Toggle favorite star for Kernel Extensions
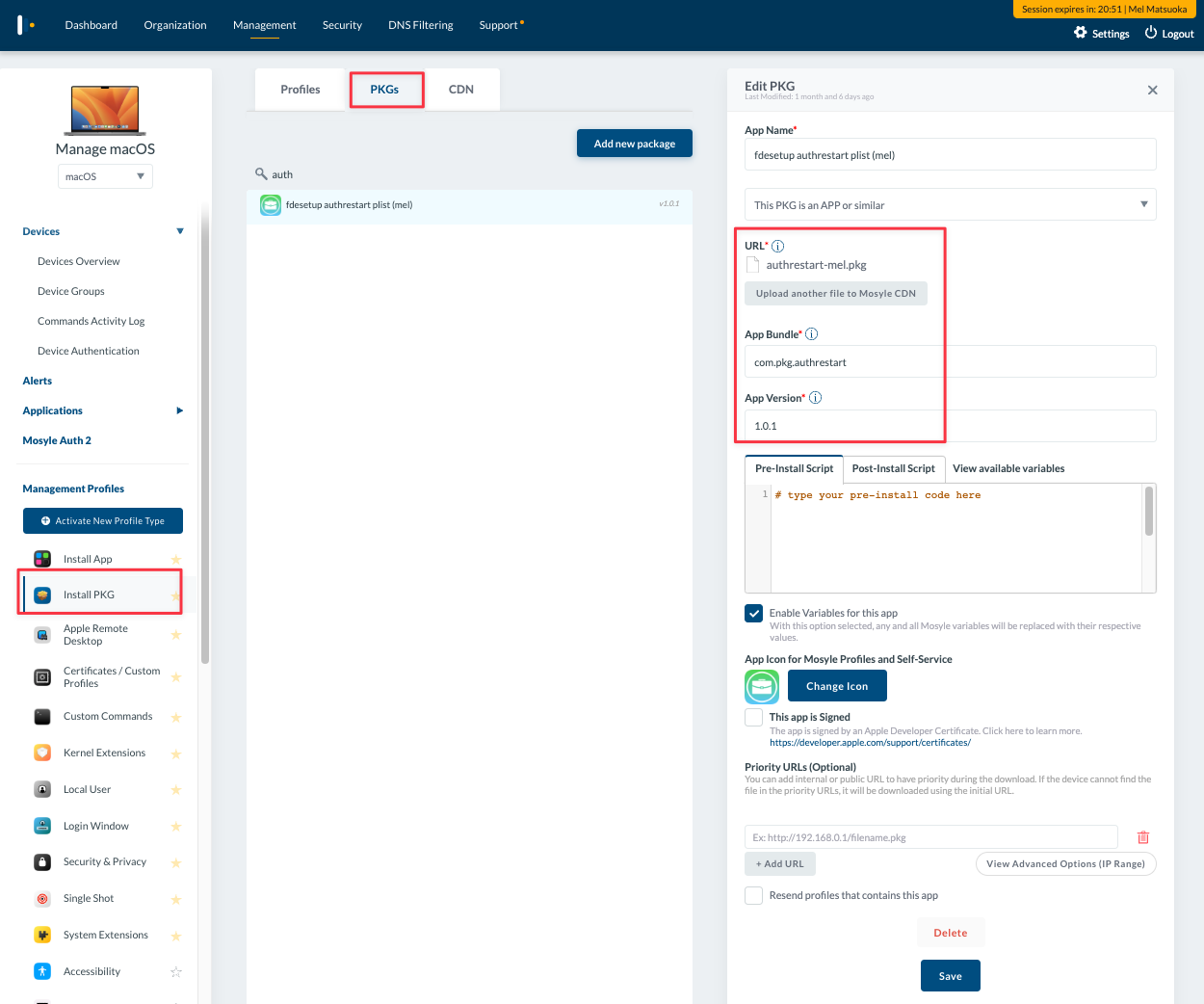The image size is (1204, 1004). pos(176,753)
